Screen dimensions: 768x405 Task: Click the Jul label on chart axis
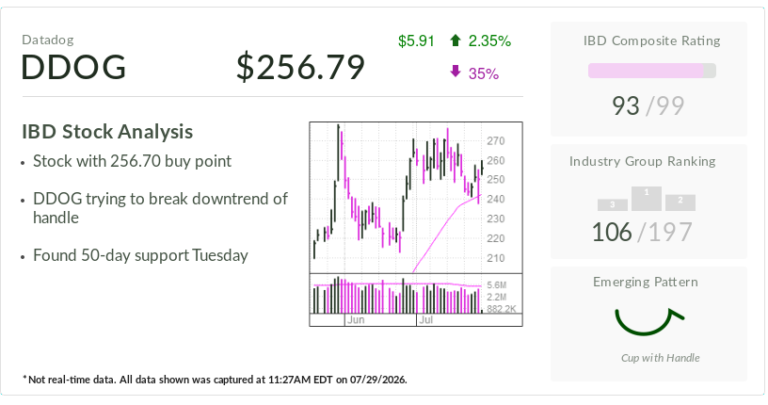point(426,320)
